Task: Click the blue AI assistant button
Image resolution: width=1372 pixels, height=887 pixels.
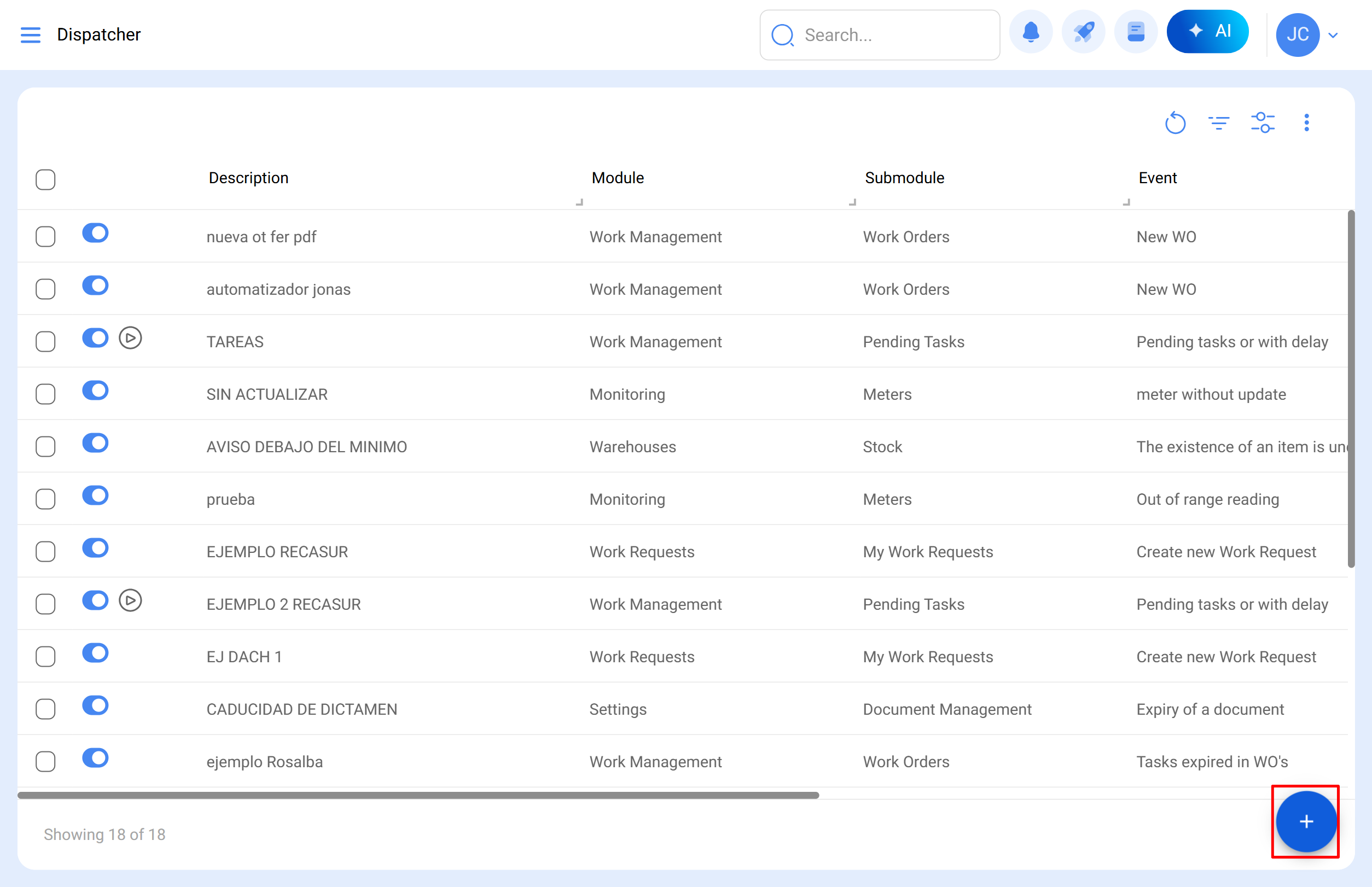Action: coord(1208,32)
